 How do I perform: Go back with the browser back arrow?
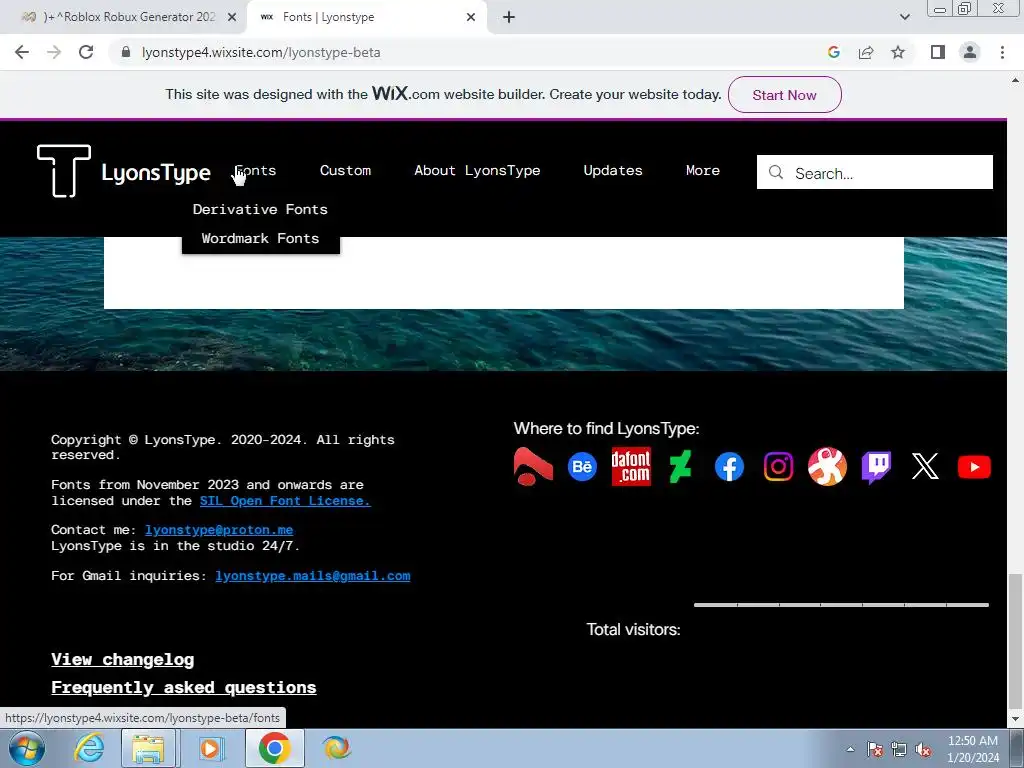22,52
